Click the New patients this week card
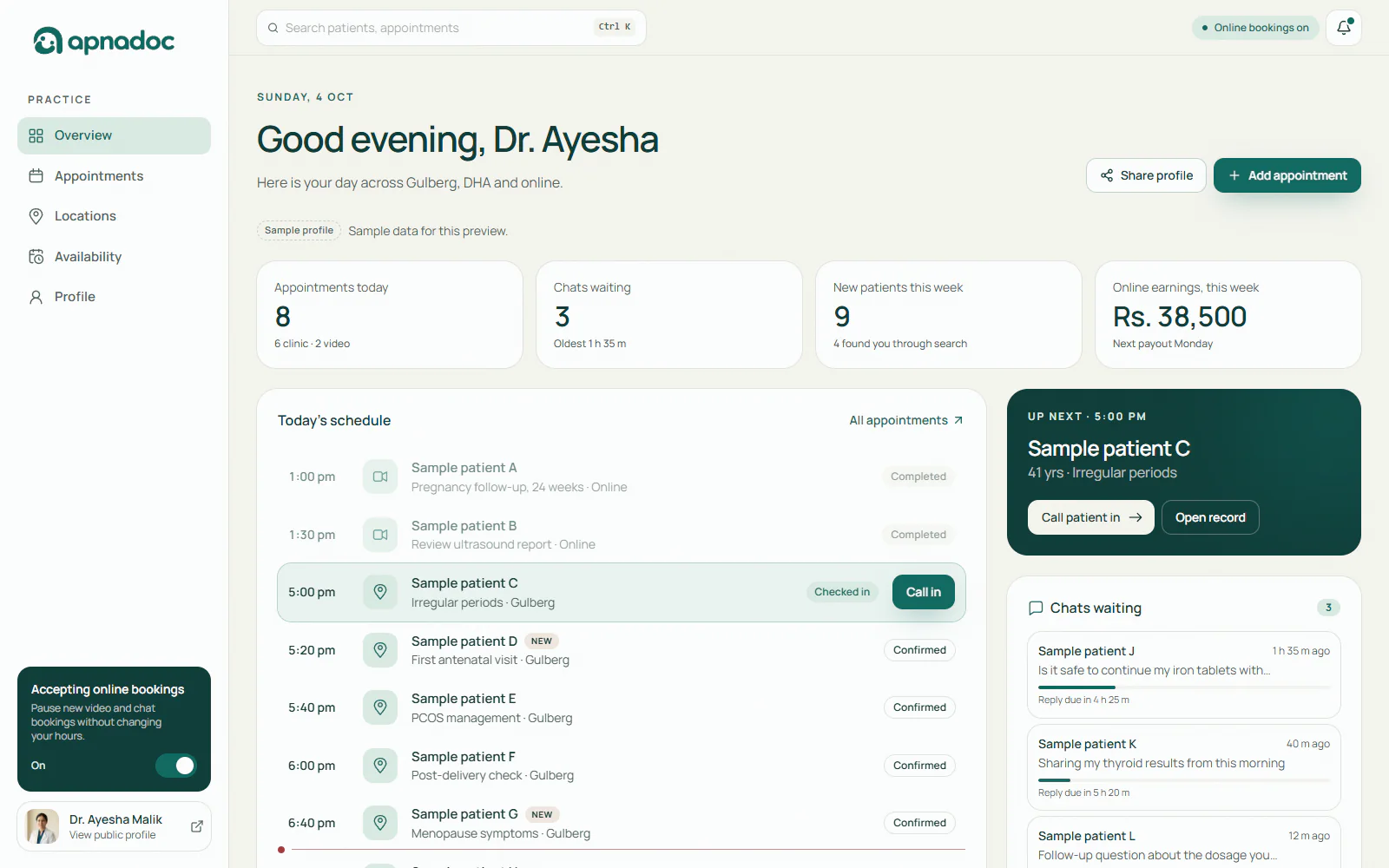 click(949, 314)
